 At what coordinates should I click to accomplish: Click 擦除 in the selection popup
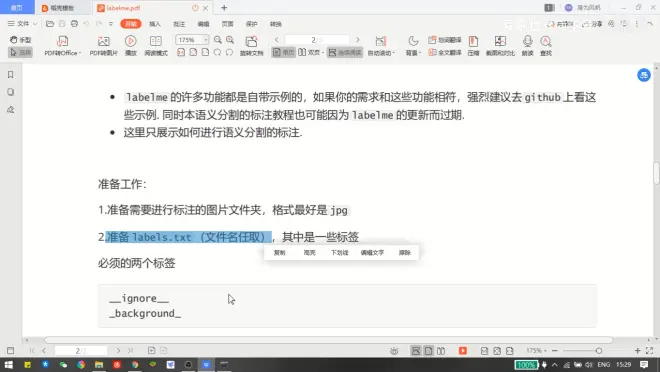(x=405, y=252)
